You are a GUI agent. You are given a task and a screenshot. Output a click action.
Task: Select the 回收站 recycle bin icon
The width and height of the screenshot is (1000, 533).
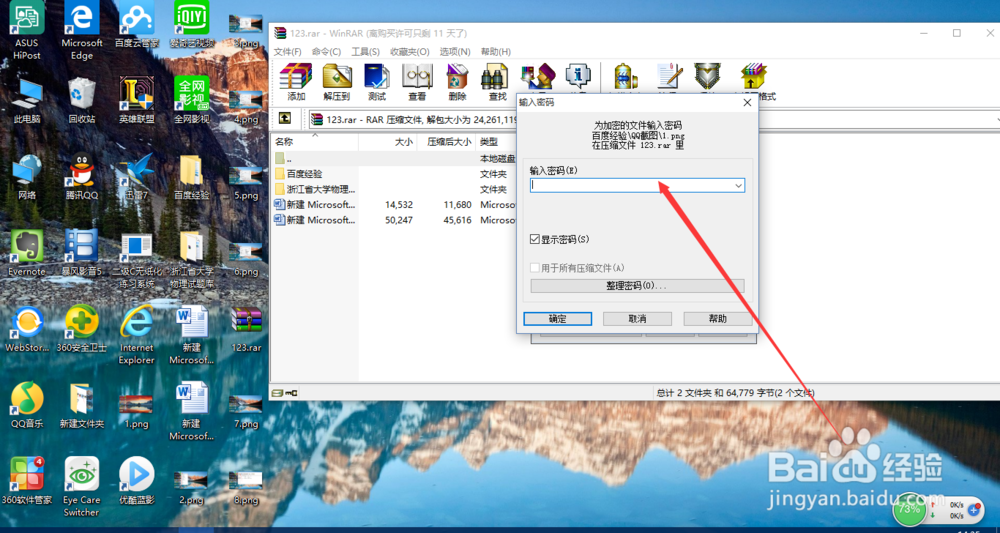tap(82, 101)
